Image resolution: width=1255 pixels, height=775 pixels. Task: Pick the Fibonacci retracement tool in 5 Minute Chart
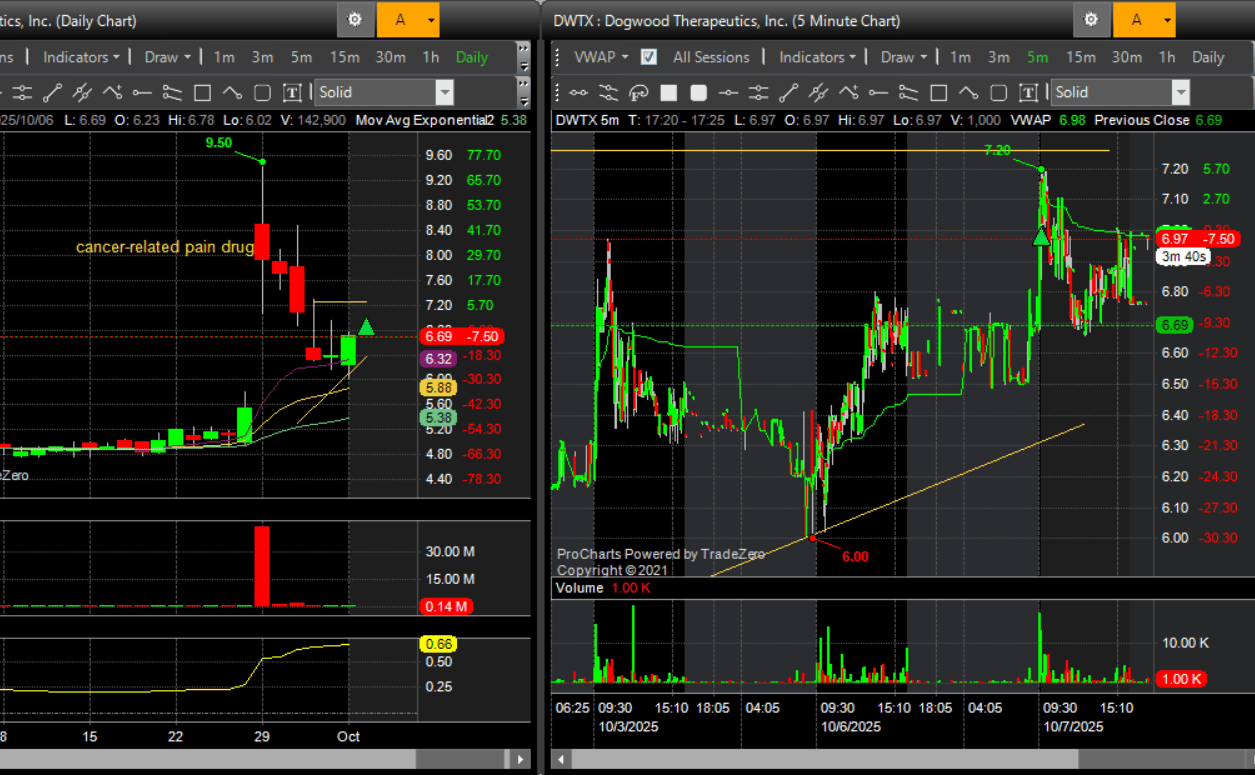638,93
